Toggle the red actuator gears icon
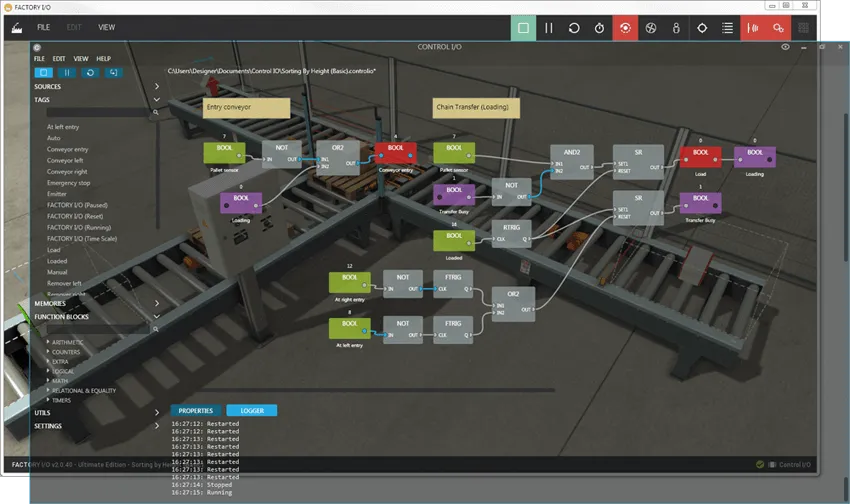850x504 pixels. click(x=778, y=28)
